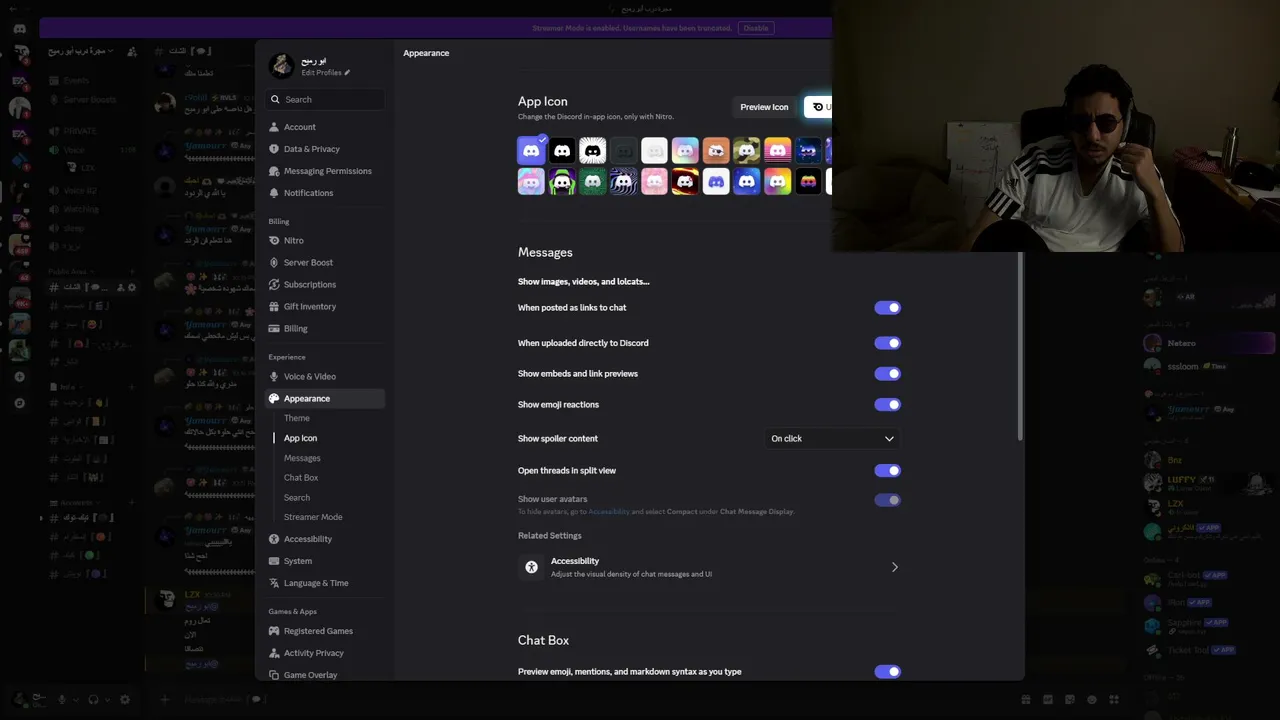Open Messaging Permissions settings
Viewport: 1280px width, 720px height.
(x=325, y=171)
